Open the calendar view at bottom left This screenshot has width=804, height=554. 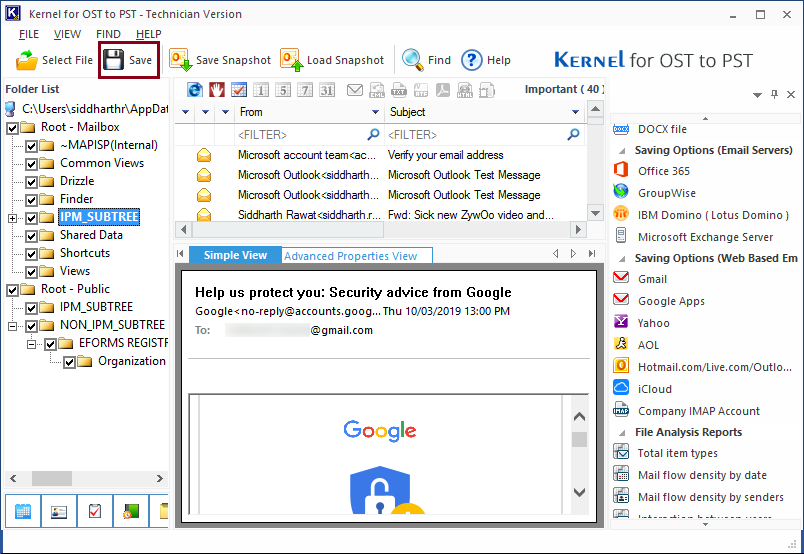point(23,512)
